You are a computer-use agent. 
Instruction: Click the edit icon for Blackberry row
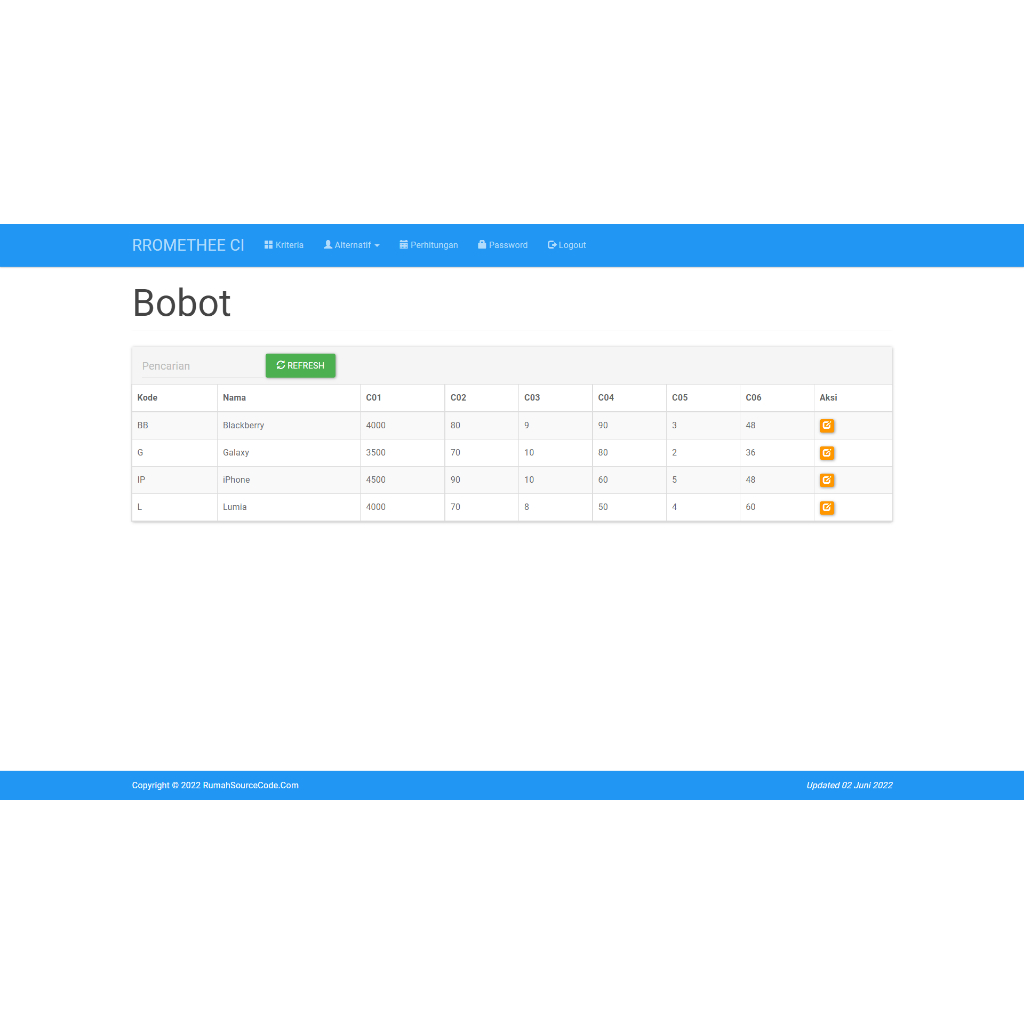[827, 425]
